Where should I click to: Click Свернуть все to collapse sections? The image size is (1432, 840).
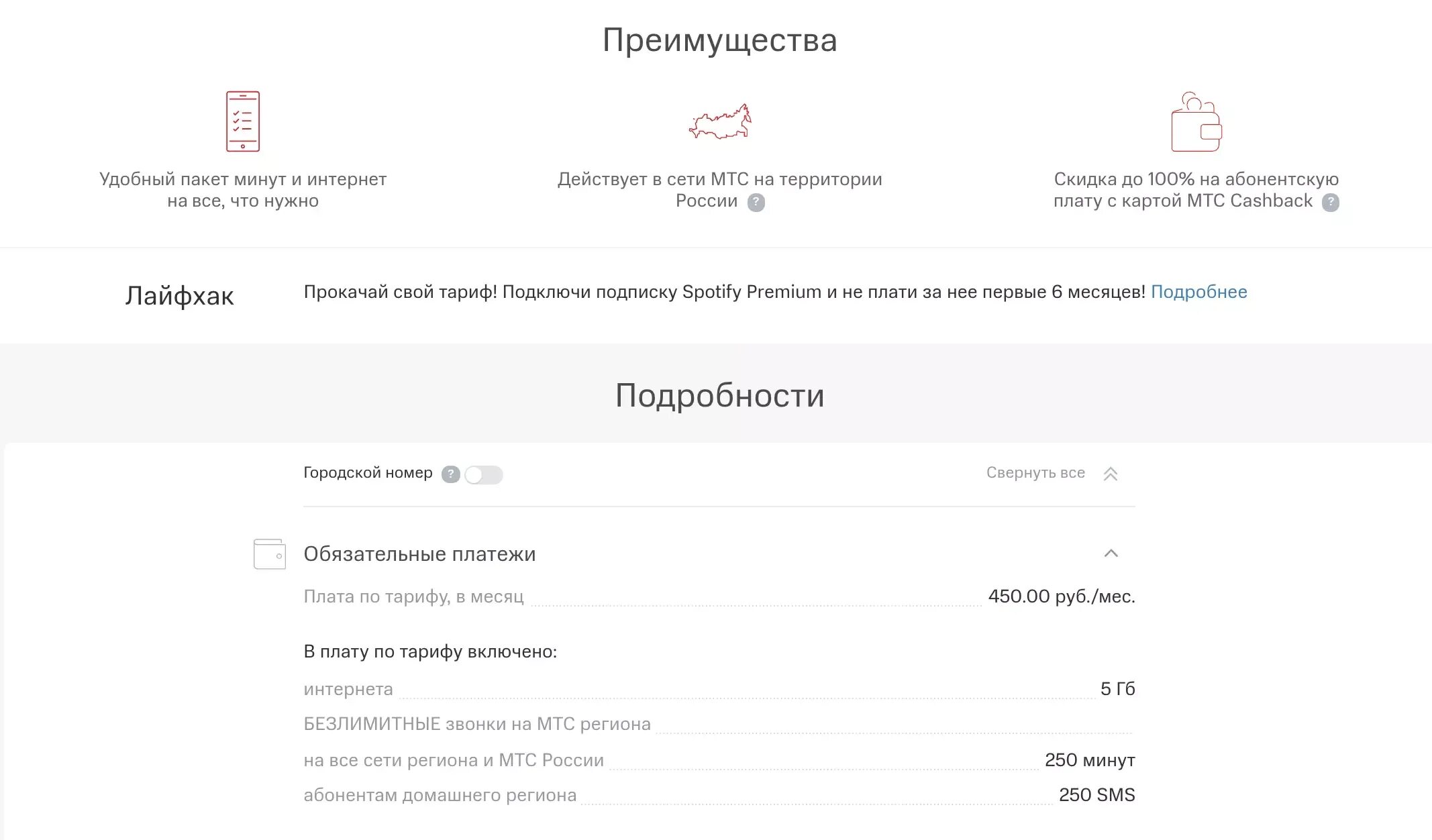click(1035, 473)
